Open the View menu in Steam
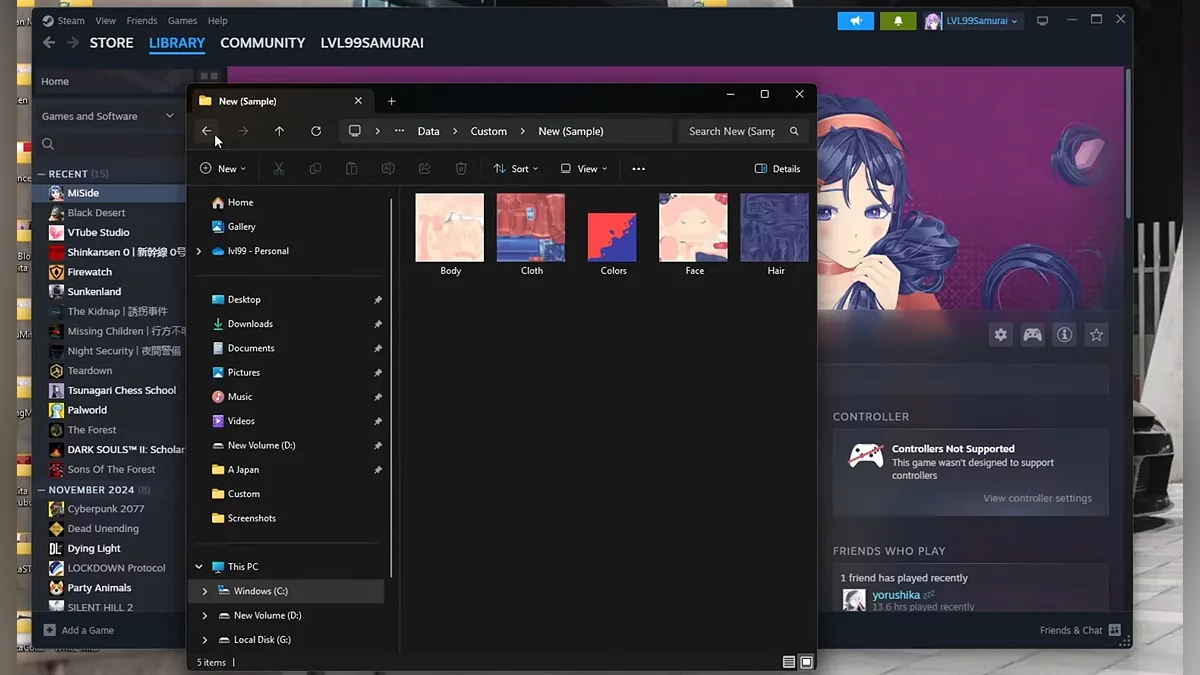Image resolution: width=1200 pixels, height=675 pixels. coord(105,21)
